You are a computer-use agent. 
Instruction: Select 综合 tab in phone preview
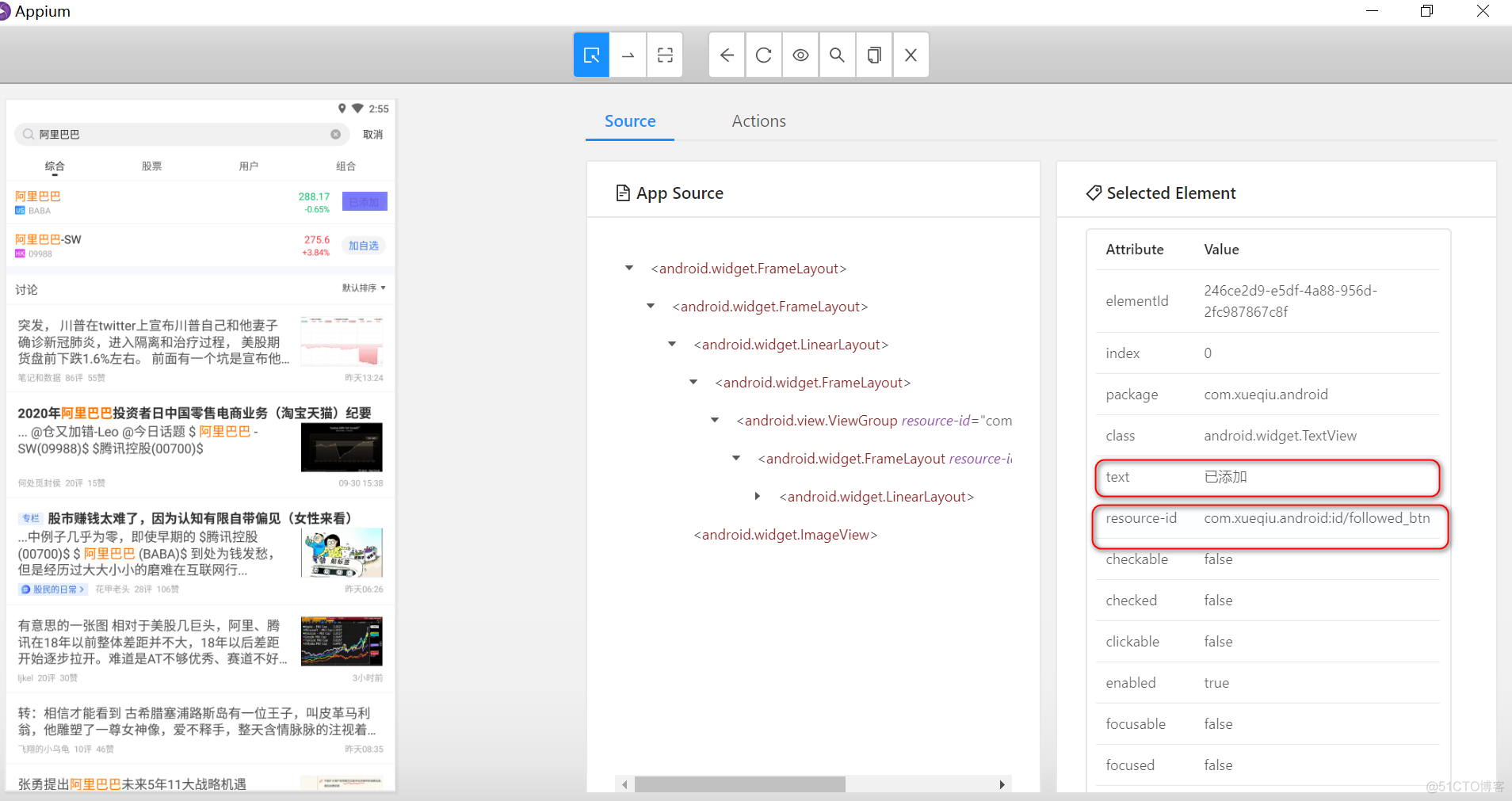(x=55, y=166)
